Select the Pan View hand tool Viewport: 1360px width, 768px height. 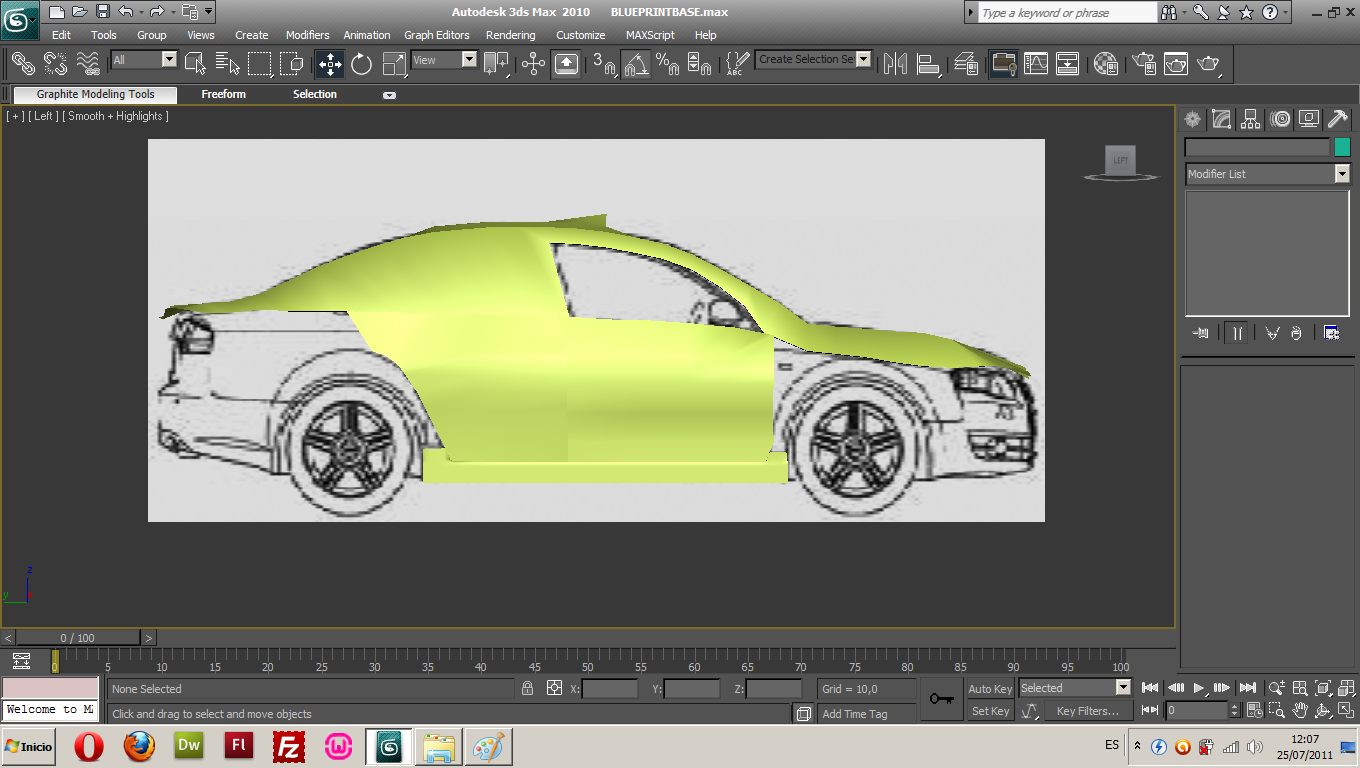pyautogui.click(x=1300, y=710)
